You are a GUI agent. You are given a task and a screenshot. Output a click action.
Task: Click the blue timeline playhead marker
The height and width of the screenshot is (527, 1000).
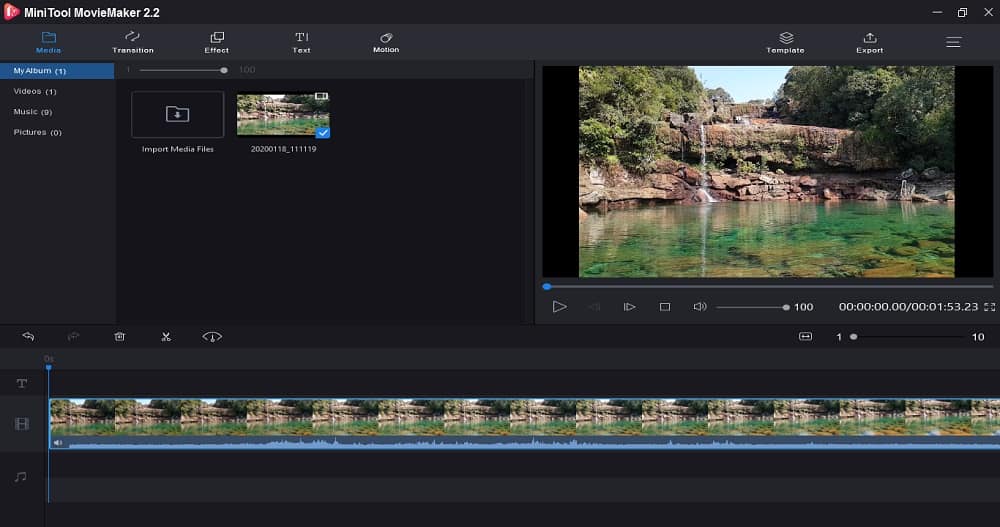[48, 366]
